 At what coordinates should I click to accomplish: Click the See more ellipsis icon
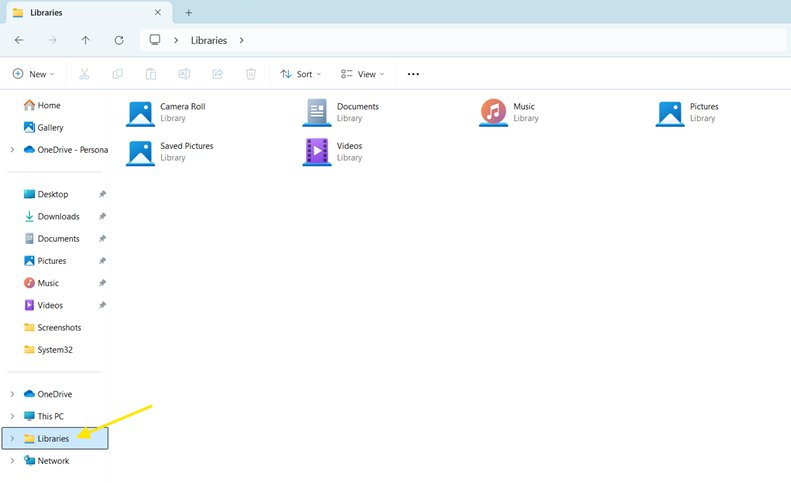413,74
